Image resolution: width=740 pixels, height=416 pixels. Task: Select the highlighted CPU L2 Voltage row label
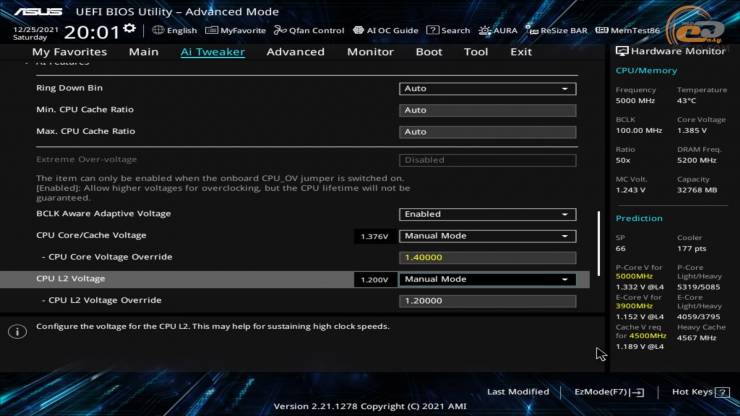(x=70, y=279)
